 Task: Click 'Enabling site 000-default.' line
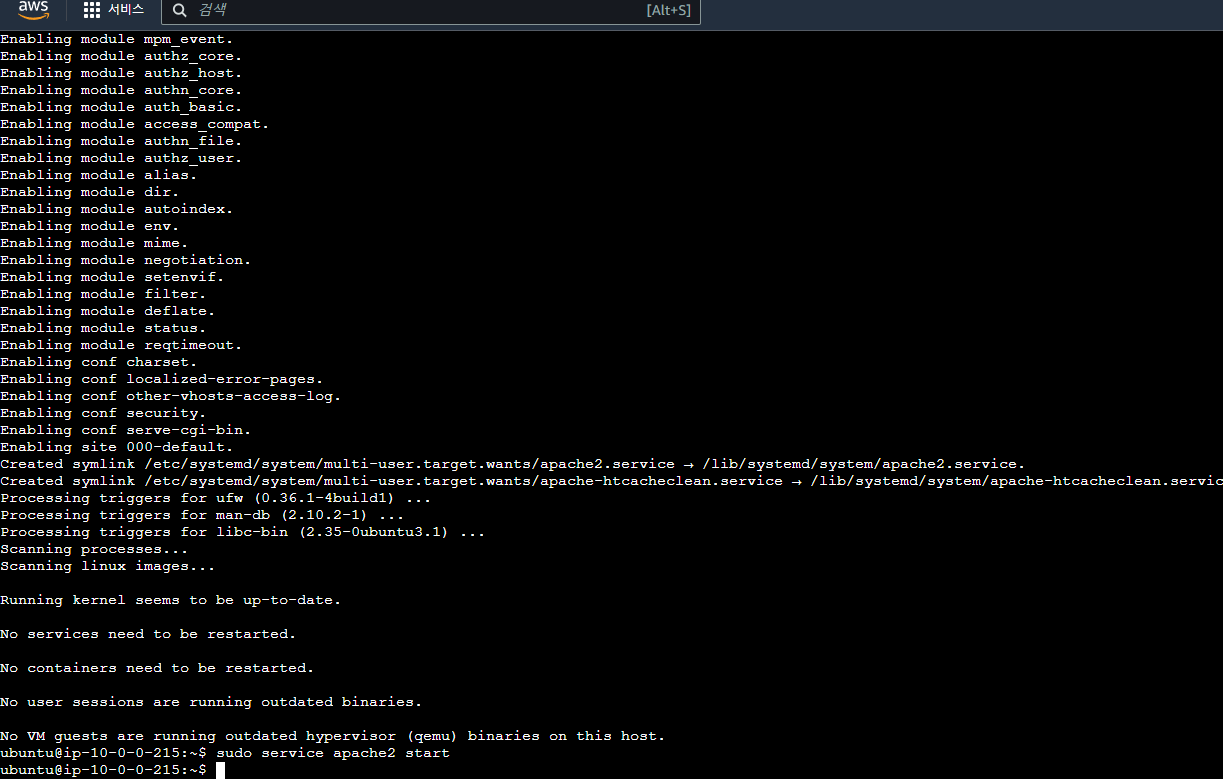[117, 447]
